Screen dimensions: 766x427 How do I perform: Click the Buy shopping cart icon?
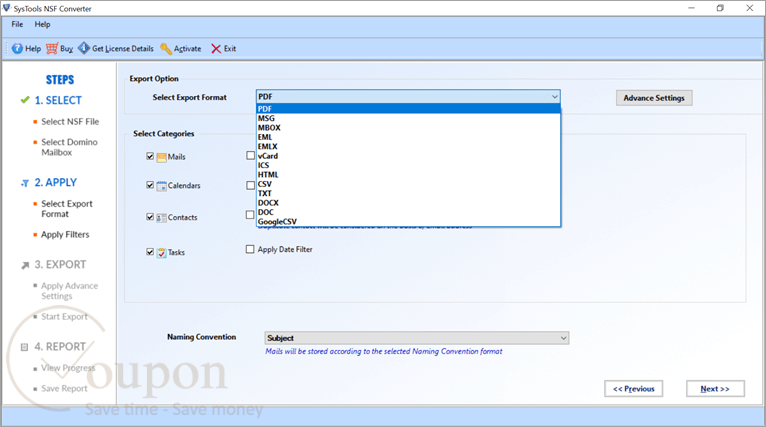(52, 48)
